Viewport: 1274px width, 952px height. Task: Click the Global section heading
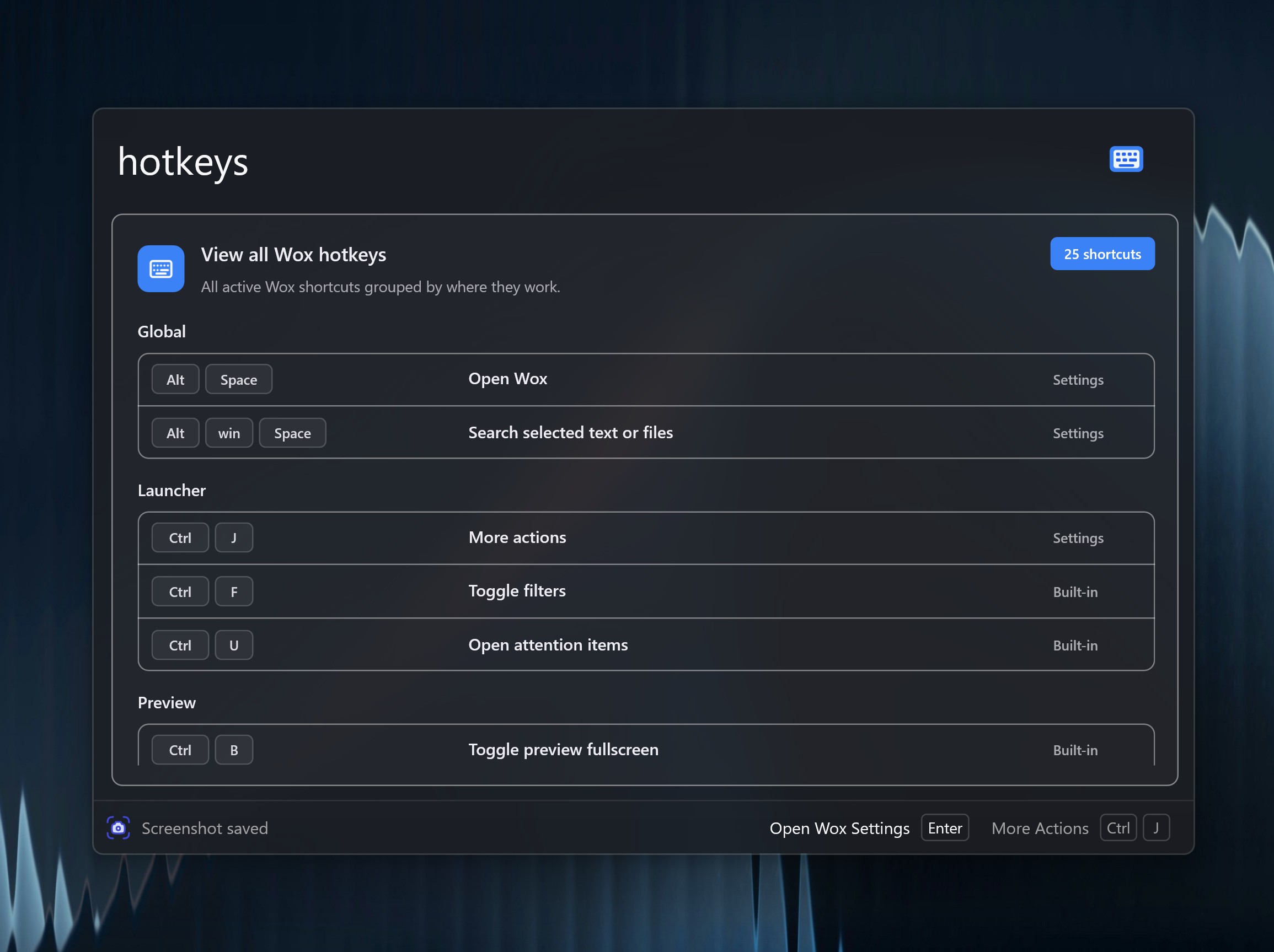[x=162, y=331]
